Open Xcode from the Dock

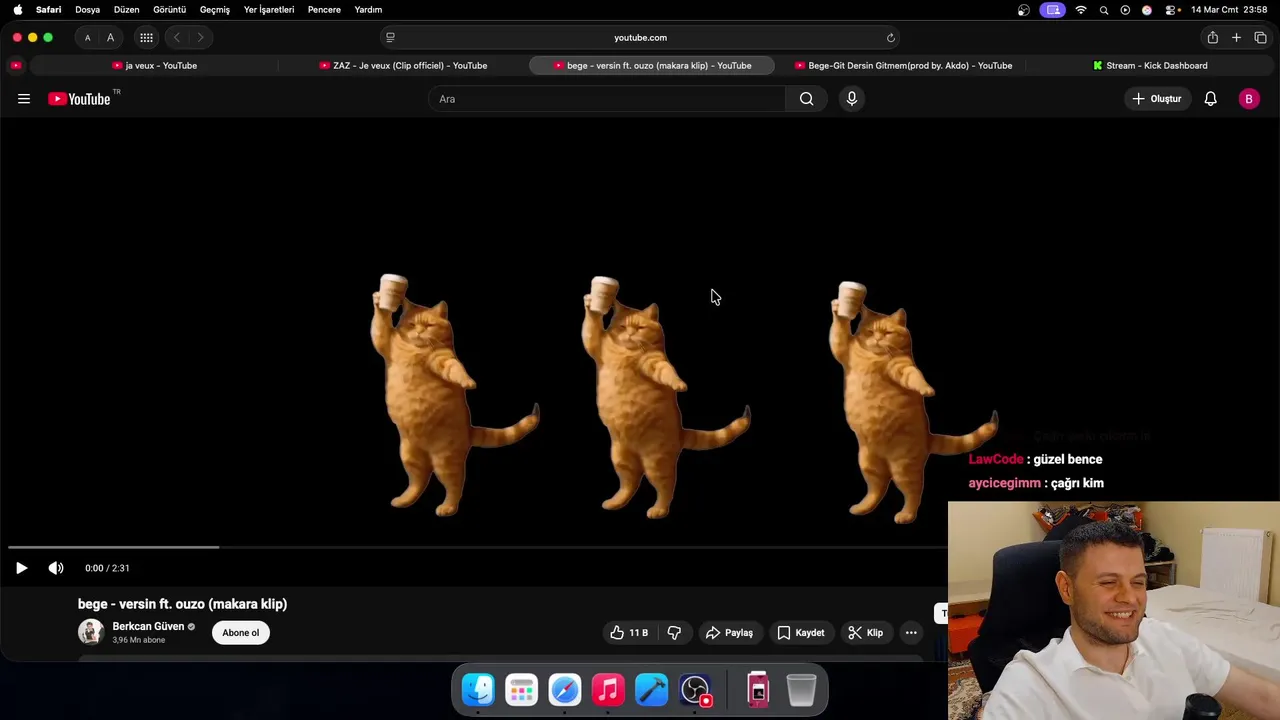pyautogui.click(x=651, y=690)
